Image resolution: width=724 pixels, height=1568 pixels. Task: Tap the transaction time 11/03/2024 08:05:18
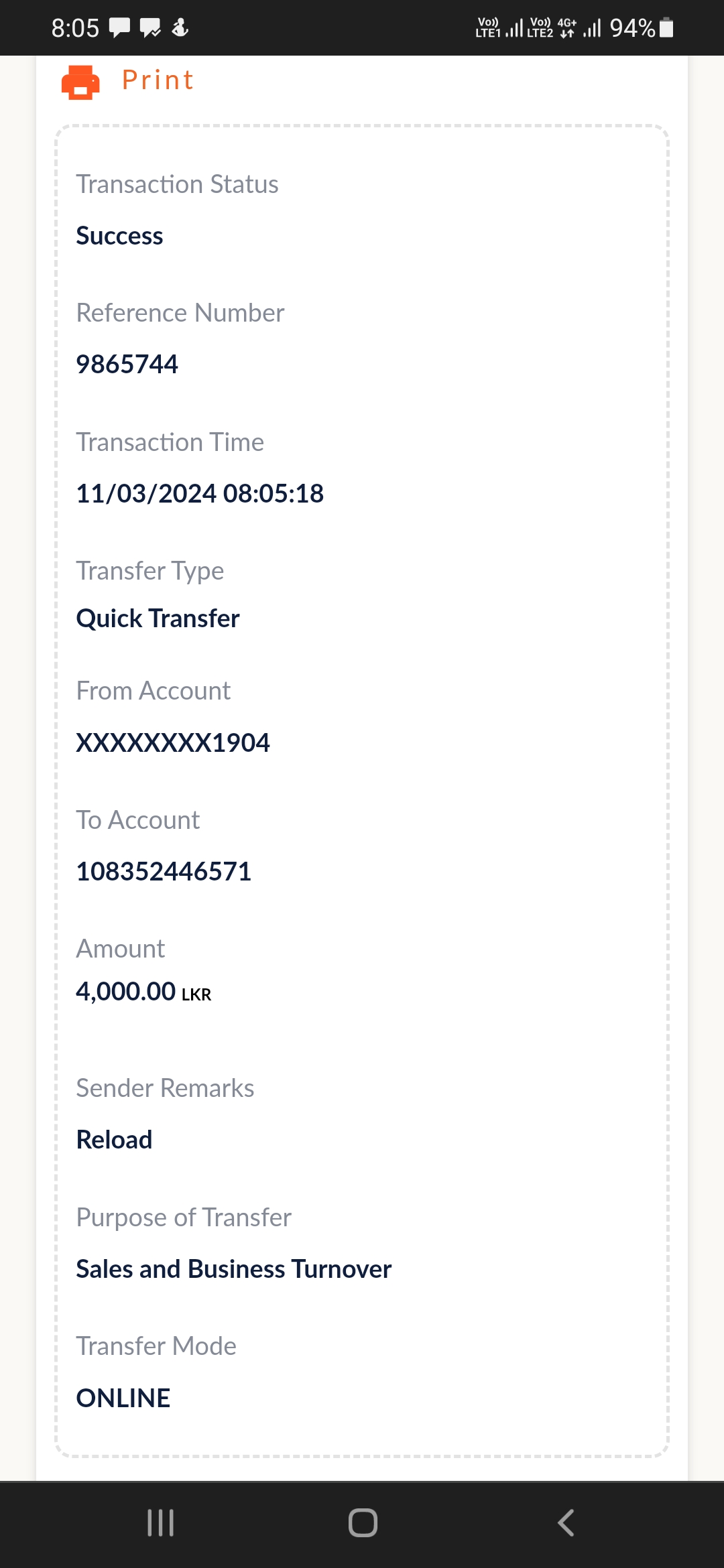[x=200, y=494]
